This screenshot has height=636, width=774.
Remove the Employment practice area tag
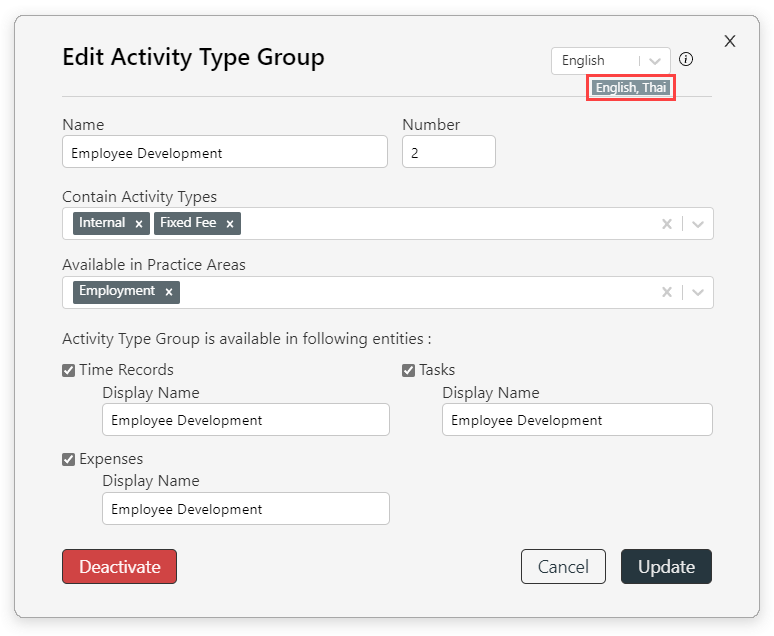(169, 292)
